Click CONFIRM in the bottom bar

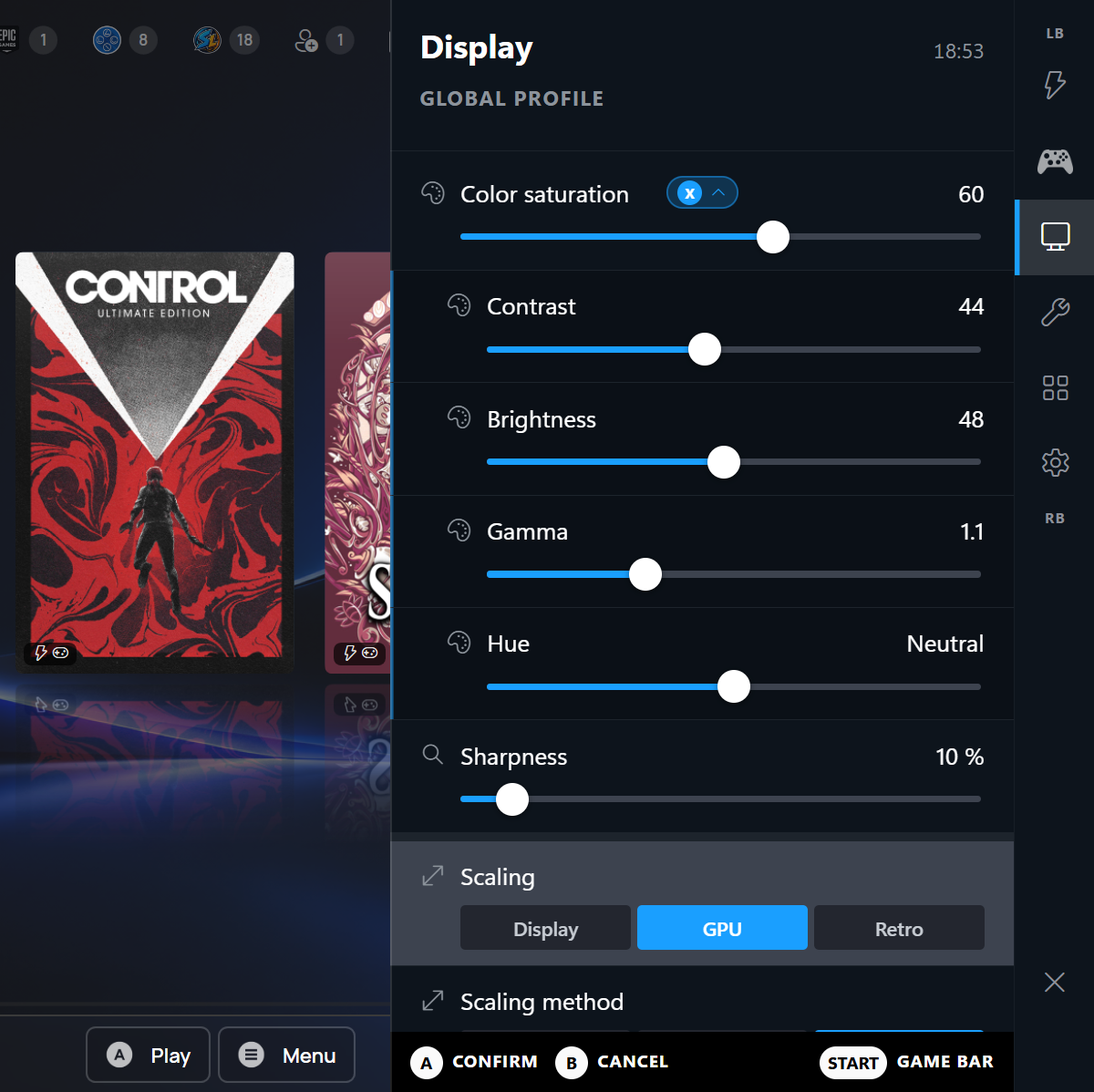click(495, 1062)
